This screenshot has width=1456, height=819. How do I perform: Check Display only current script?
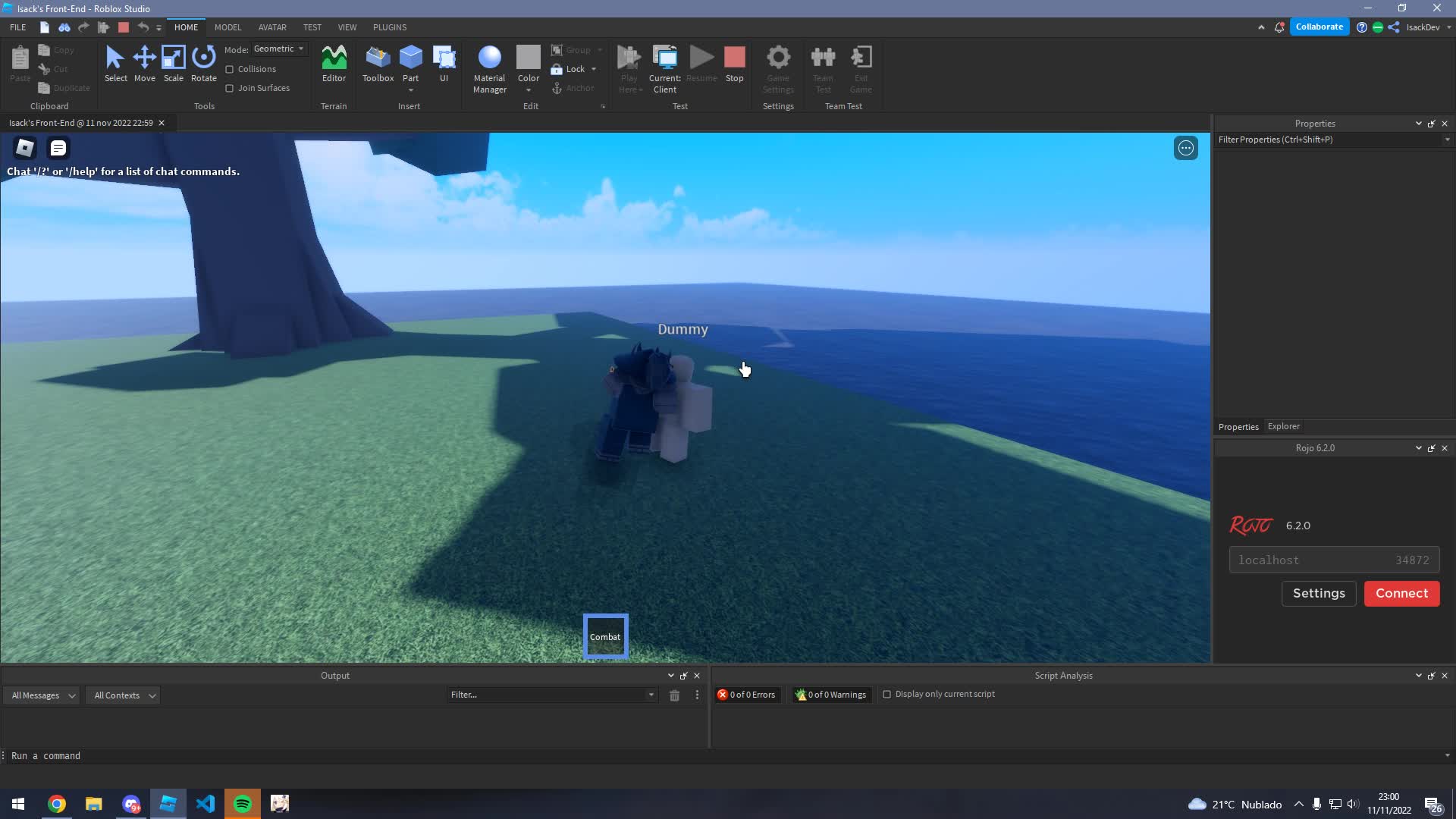886,695
